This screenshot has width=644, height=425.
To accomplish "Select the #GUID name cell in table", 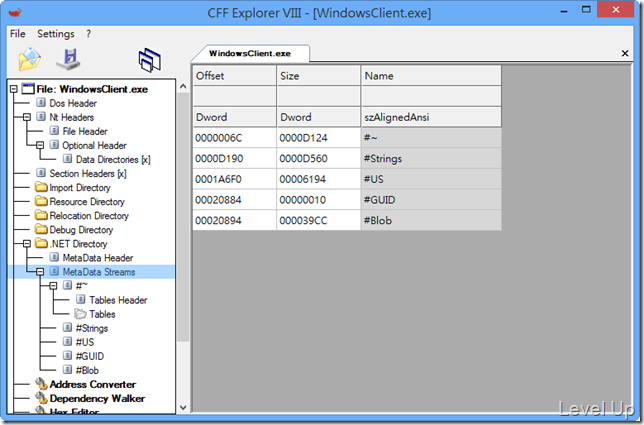I will coord(431,200).
